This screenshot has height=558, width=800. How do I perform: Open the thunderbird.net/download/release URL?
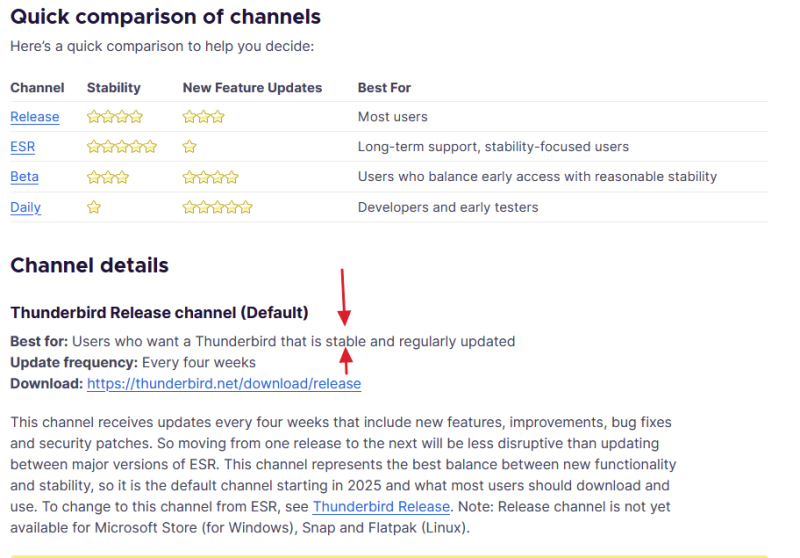[224, 384]
